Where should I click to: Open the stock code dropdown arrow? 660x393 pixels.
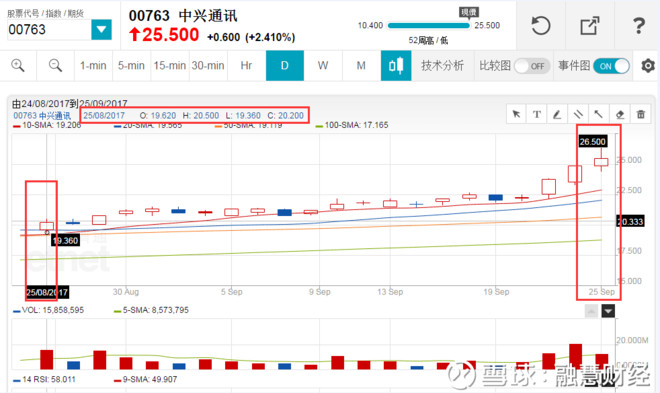pyautogui.click(x=101, y=29)
